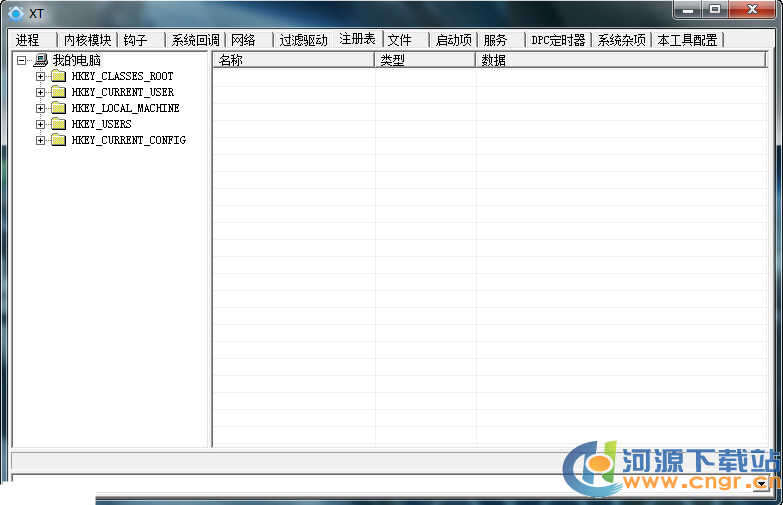This screenshot has width=783, height=505.
Task: Expand the HKEY_CLASSES_ROOT key
Action: click(x=40, y=76)
